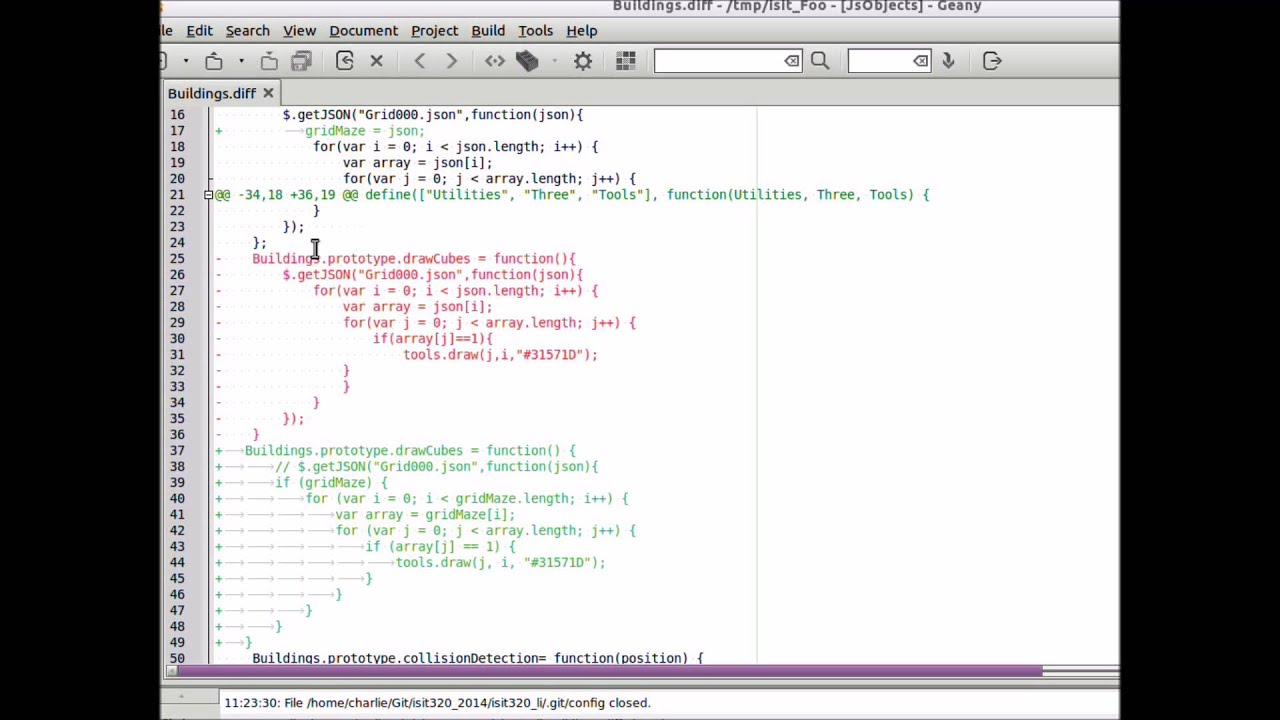Click removed line 'Buildings.prototype.drawCubes = function(){'
The height and width of the screenshot is (720, 1280).
414,259
